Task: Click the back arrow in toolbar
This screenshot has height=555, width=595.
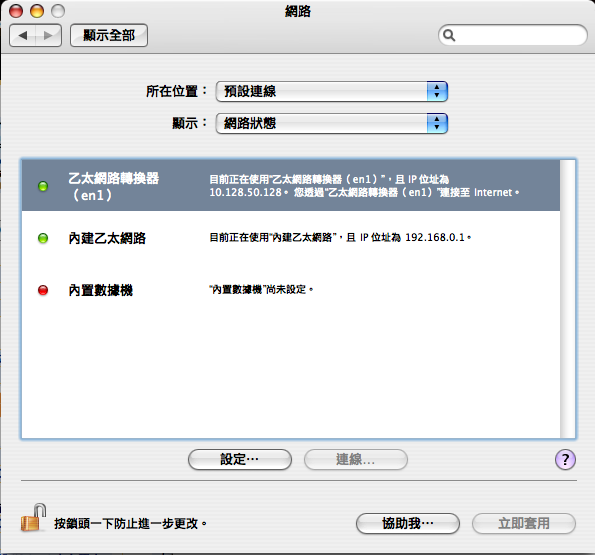Action: [x=22, y=36]
